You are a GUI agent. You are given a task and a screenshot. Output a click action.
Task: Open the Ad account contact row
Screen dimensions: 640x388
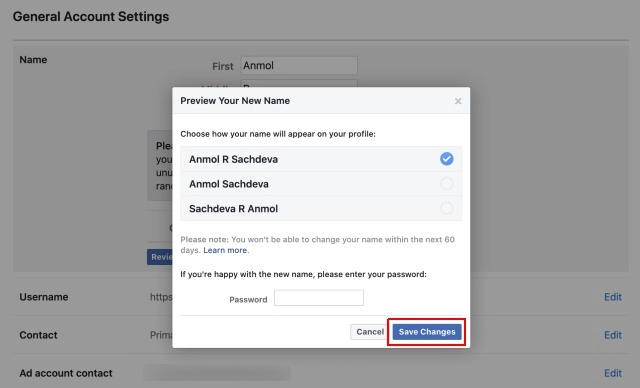pos(321,373)
